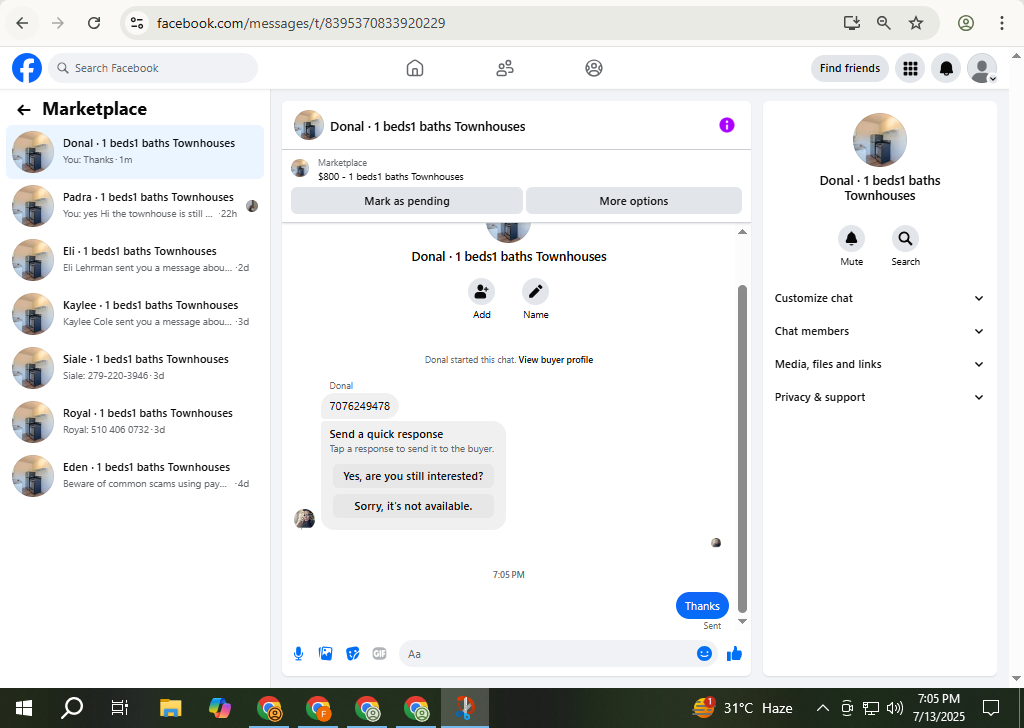This screenshot has height=728, width=1024.
Task: Open the account profile picture menu
Action: click(x=982, y=68)
